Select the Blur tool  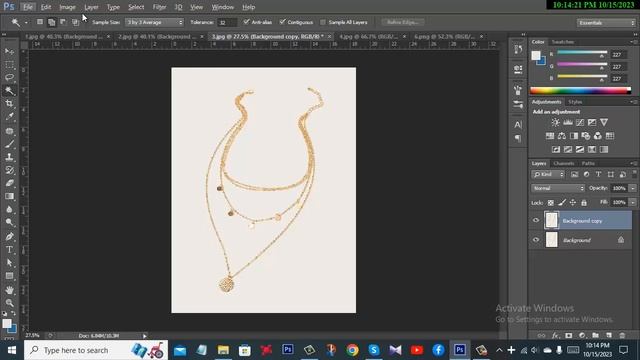coord(9,209)
